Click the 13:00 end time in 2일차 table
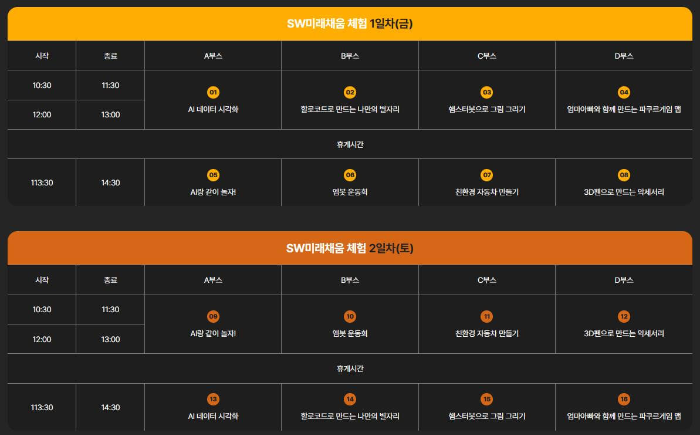The height and width of the screenshot is (435, 700). point(110,339)
